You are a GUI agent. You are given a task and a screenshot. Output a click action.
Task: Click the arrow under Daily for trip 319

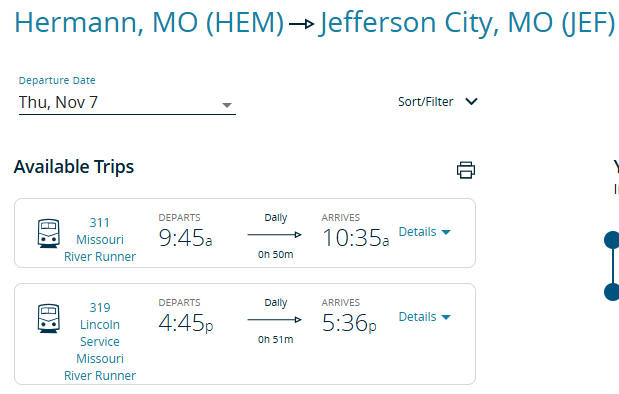coord(275,319)
